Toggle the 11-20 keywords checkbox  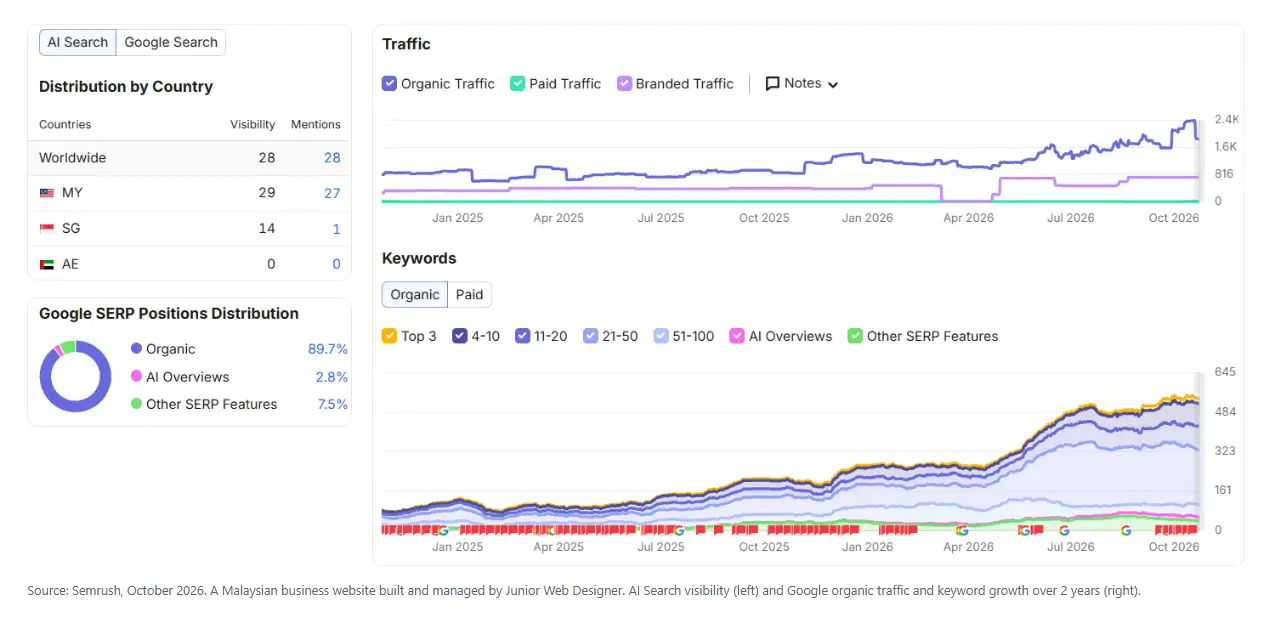tap(523, 336)
